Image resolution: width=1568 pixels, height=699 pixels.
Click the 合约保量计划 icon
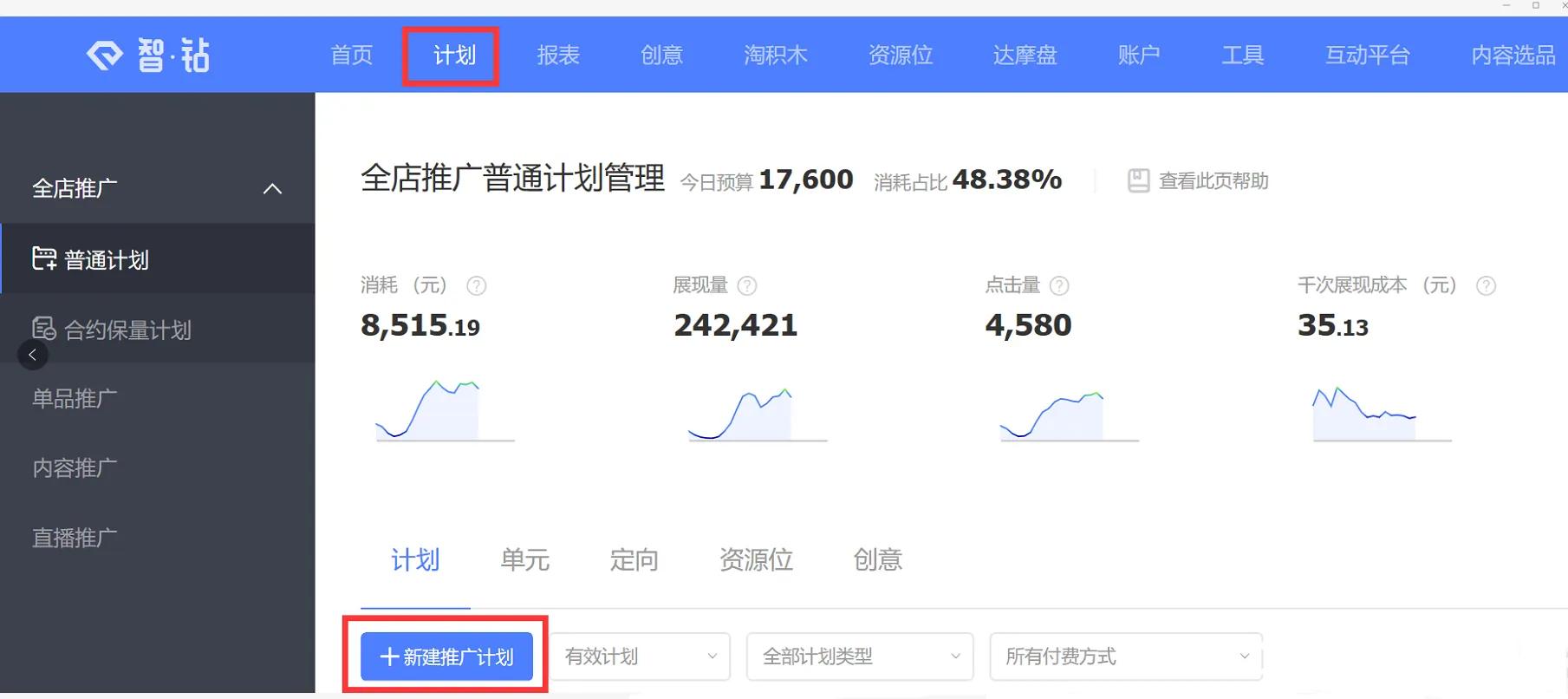[x=44, y=328]
